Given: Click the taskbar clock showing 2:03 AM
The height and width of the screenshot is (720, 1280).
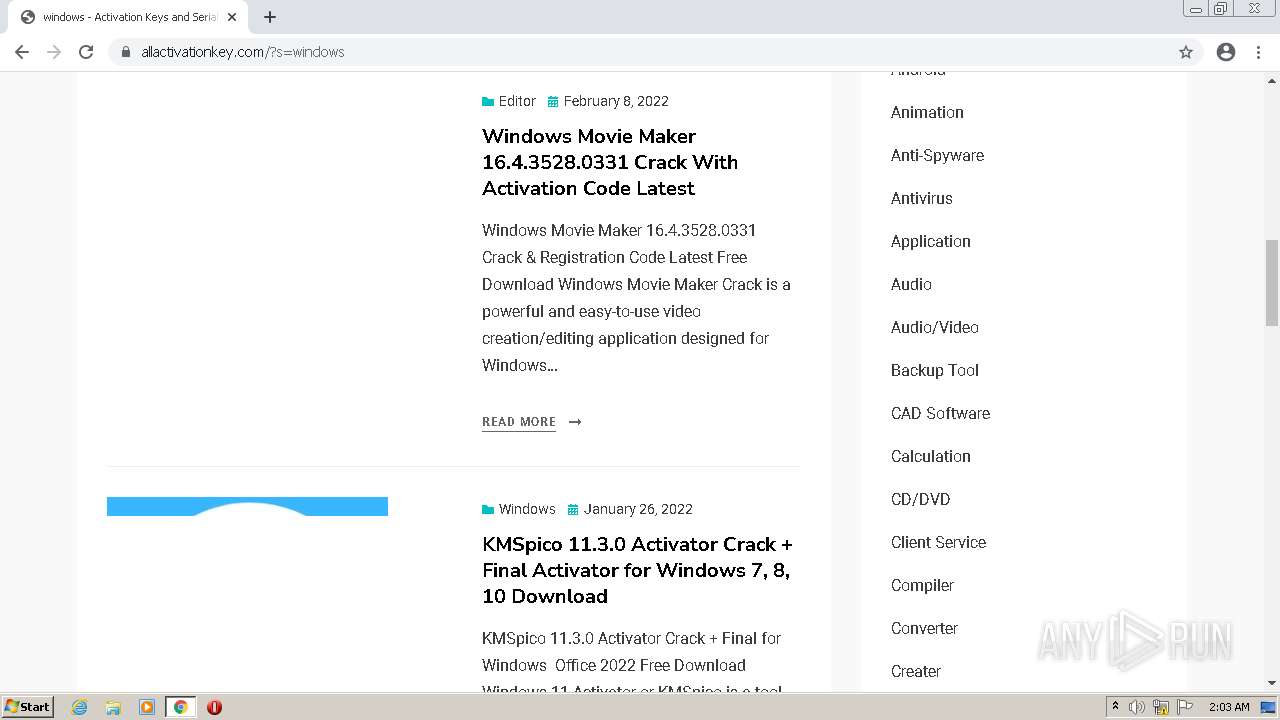Looking at the screenshot, I should (x=1229, y=707).
